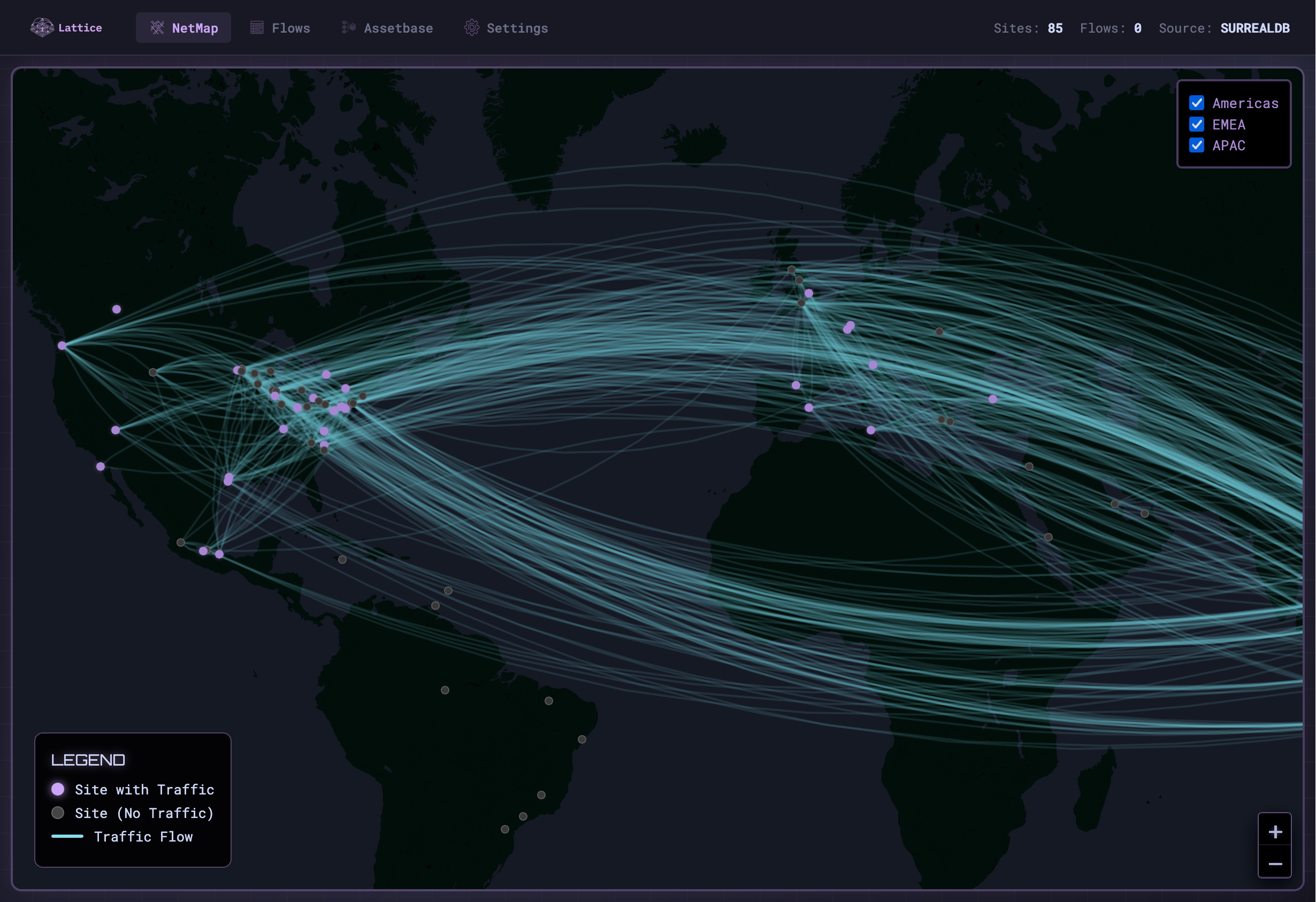Click the SURREALDB source label
This screenshot has height=902, width=1316.
(x=1255, y=27)
